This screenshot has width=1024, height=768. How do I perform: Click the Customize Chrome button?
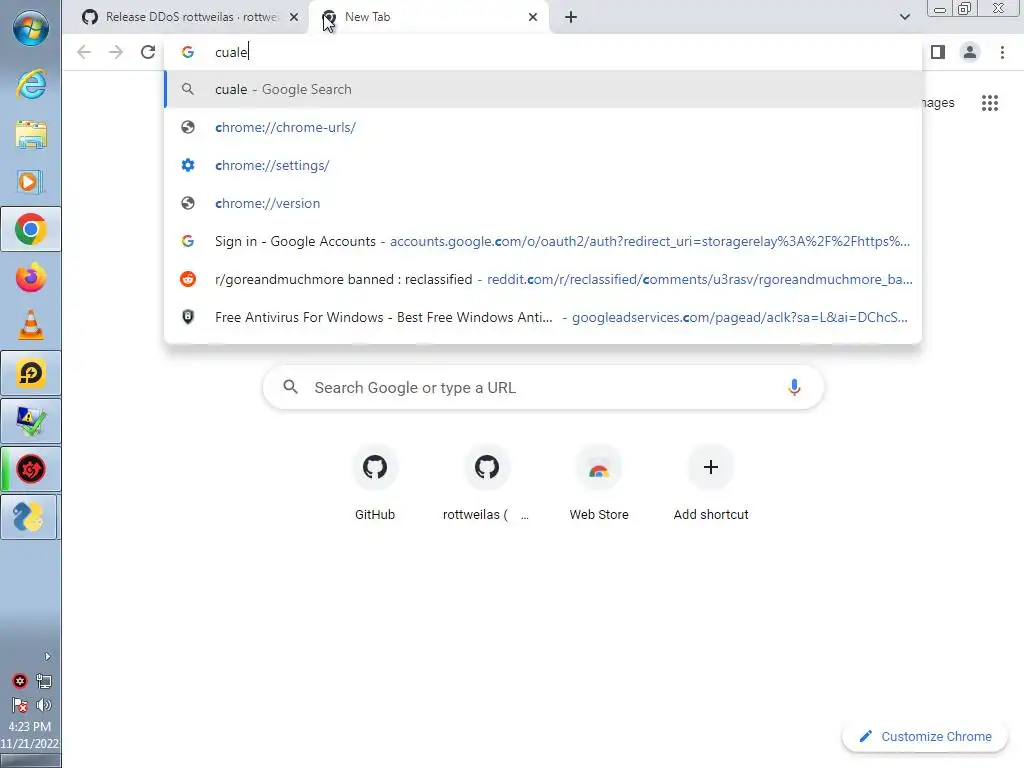pyautogui.click(x=924, y=736)
